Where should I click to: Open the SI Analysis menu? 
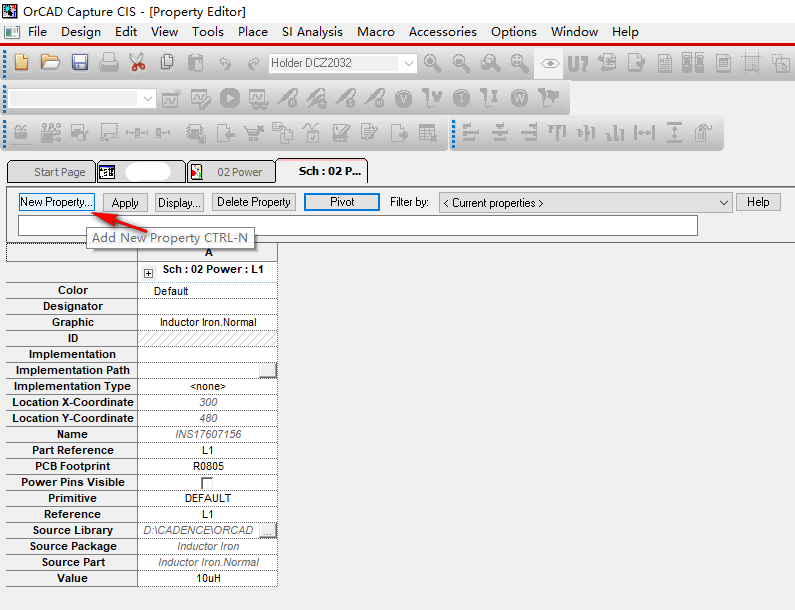(312, 32)
